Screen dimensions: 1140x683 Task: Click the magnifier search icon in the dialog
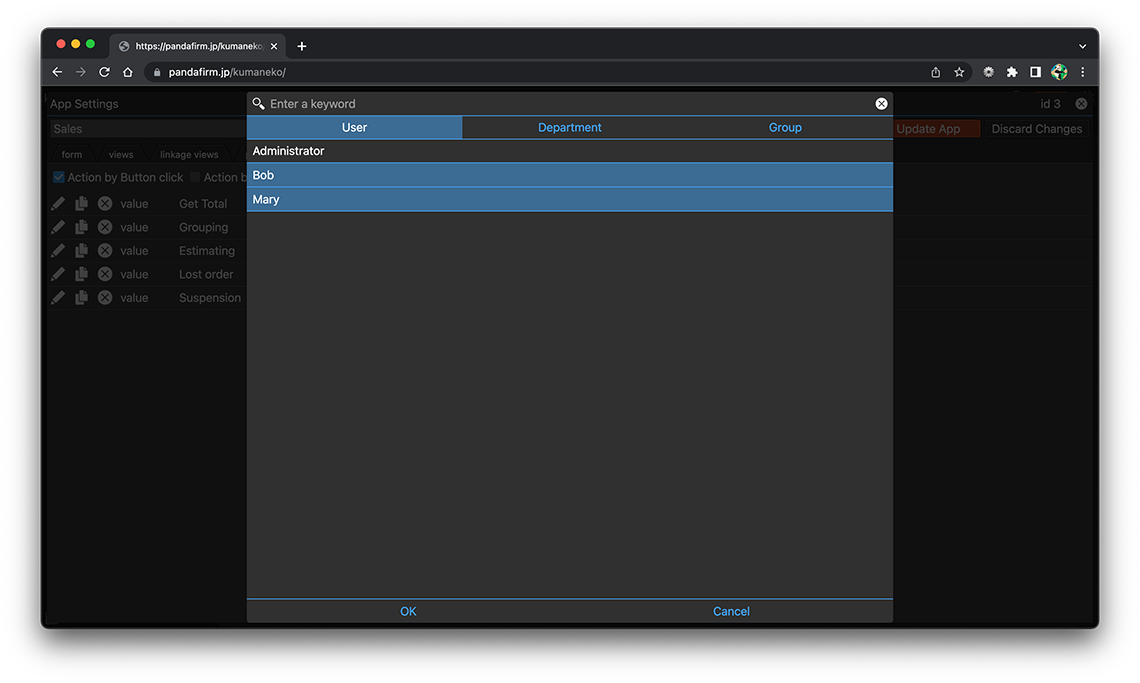[259, 104]
